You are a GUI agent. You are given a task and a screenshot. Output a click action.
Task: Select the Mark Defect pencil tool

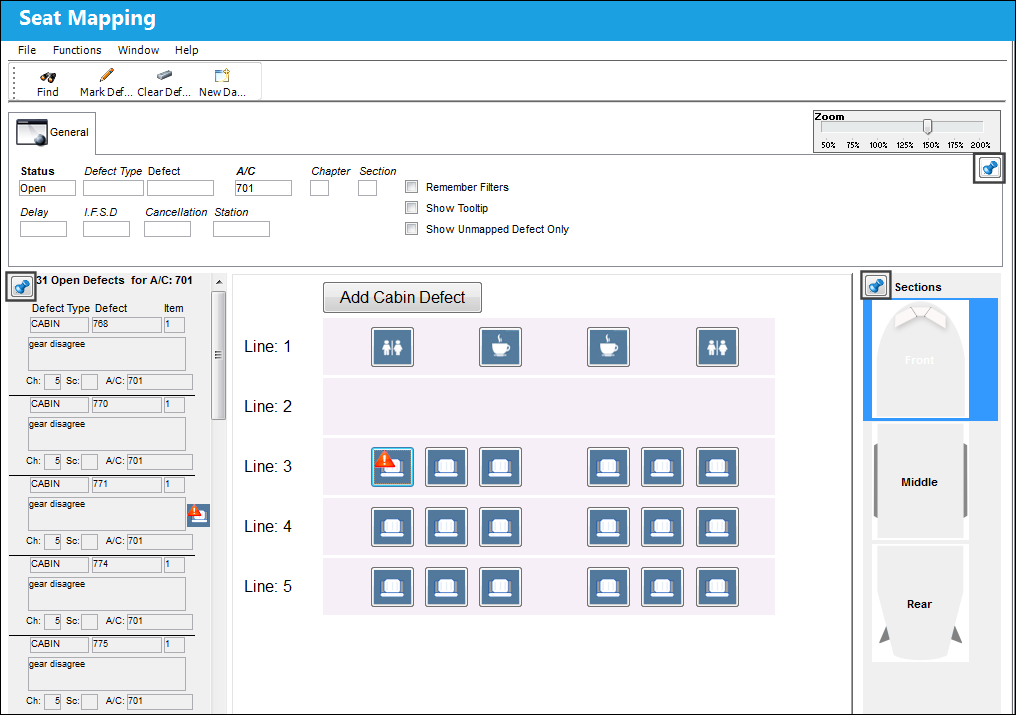(107, 76)
